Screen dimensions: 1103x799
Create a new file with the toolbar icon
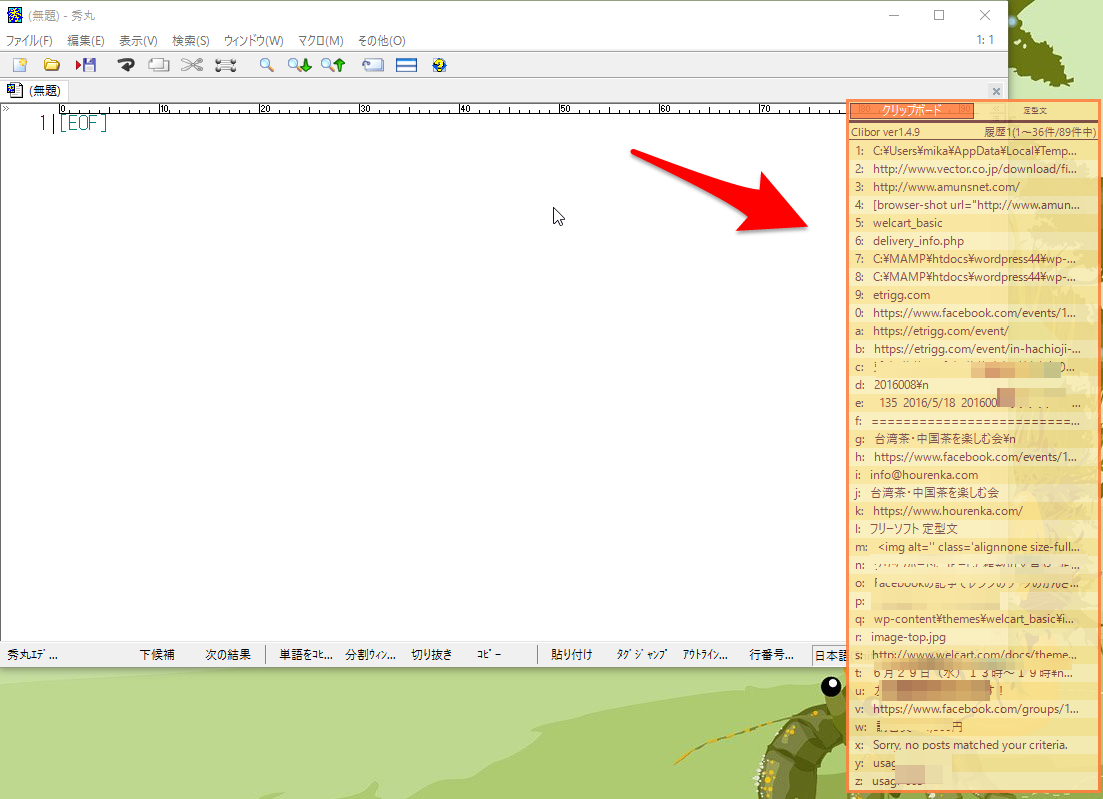[x=20, y=65]
